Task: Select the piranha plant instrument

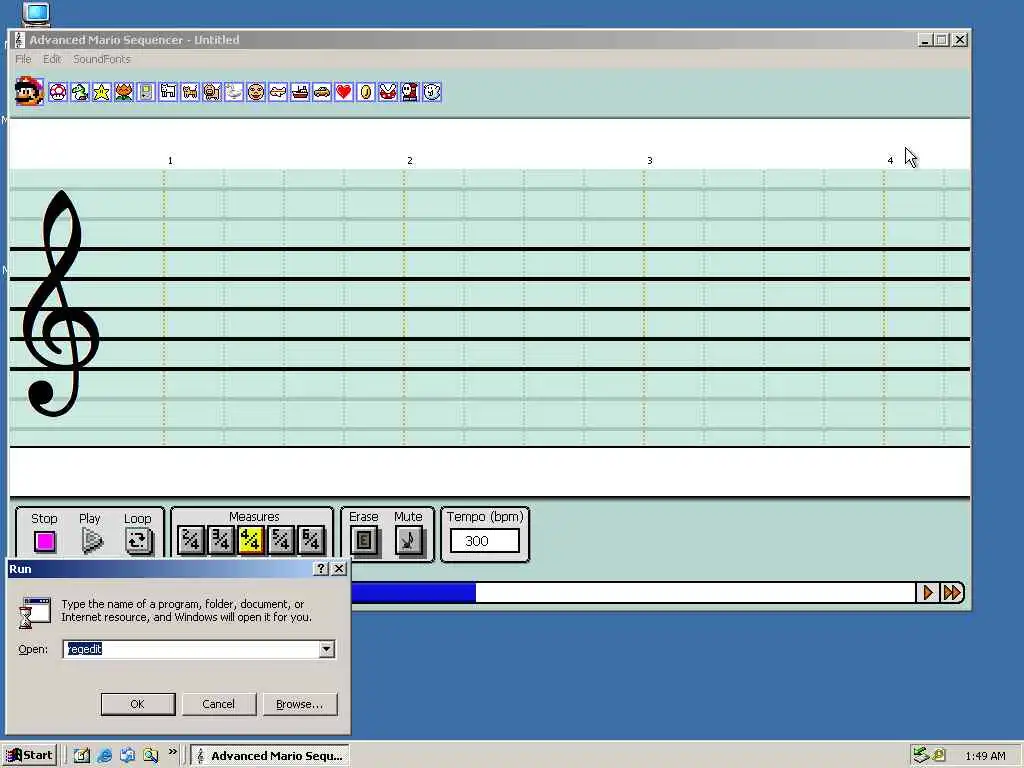Action: [x=388, y=92]
